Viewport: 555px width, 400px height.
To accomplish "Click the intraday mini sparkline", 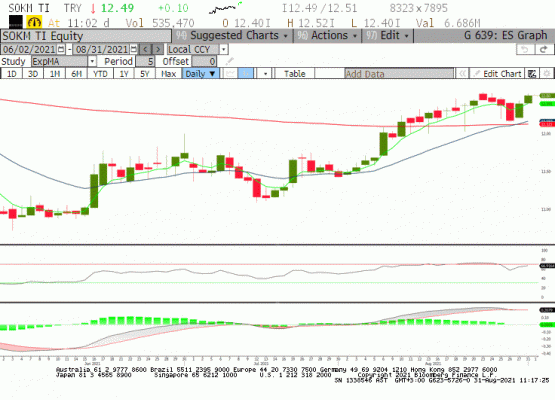I will pyautogui.click(x=225, y=8).
